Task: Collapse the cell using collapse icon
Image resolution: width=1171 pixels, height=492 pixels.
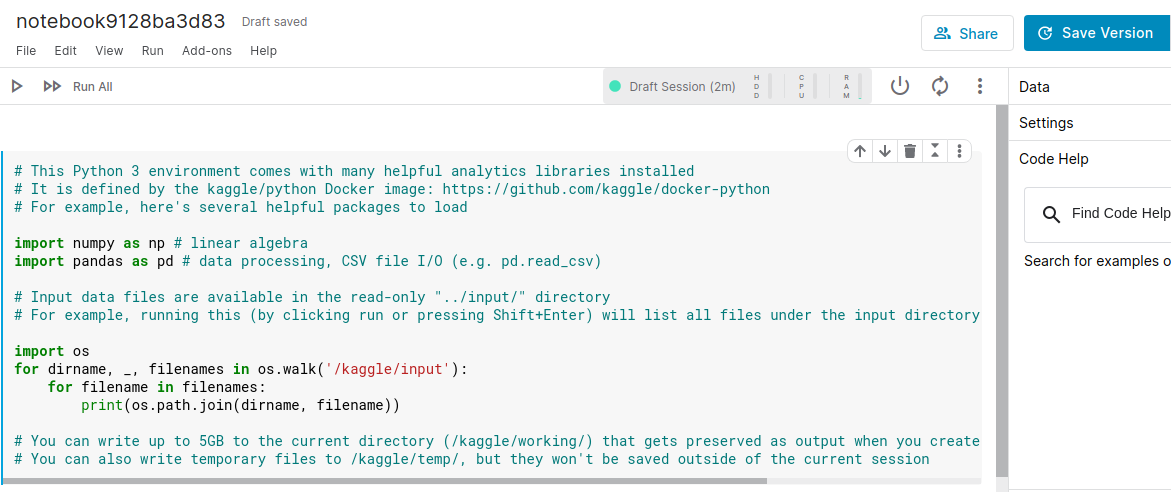Action: tap(935, 151)
